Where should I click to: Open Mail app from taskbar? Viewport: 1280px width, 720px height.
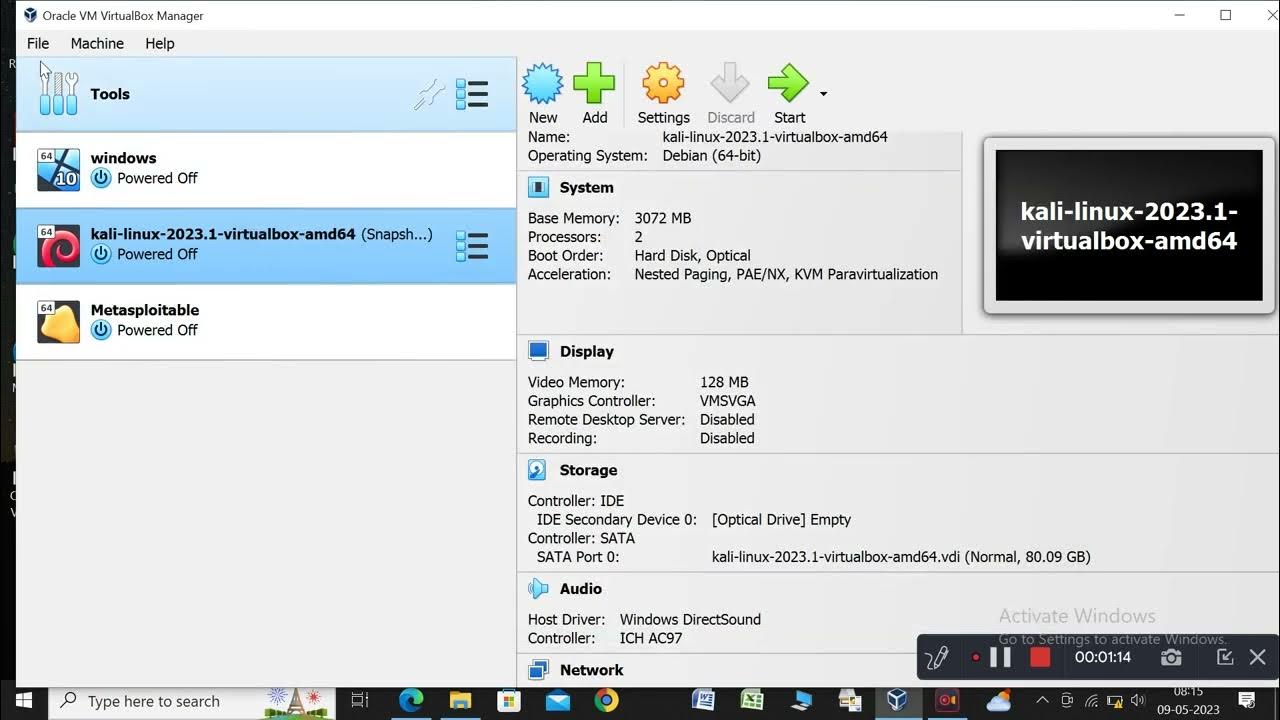pyautogui.click(x=558, y=701)
